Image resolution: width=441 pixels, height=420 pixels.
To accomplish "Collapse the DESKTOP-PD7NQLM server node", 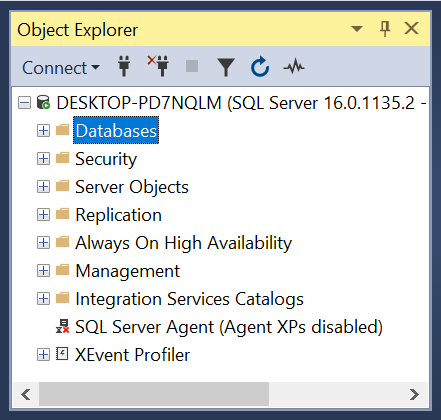I will 24,103.
